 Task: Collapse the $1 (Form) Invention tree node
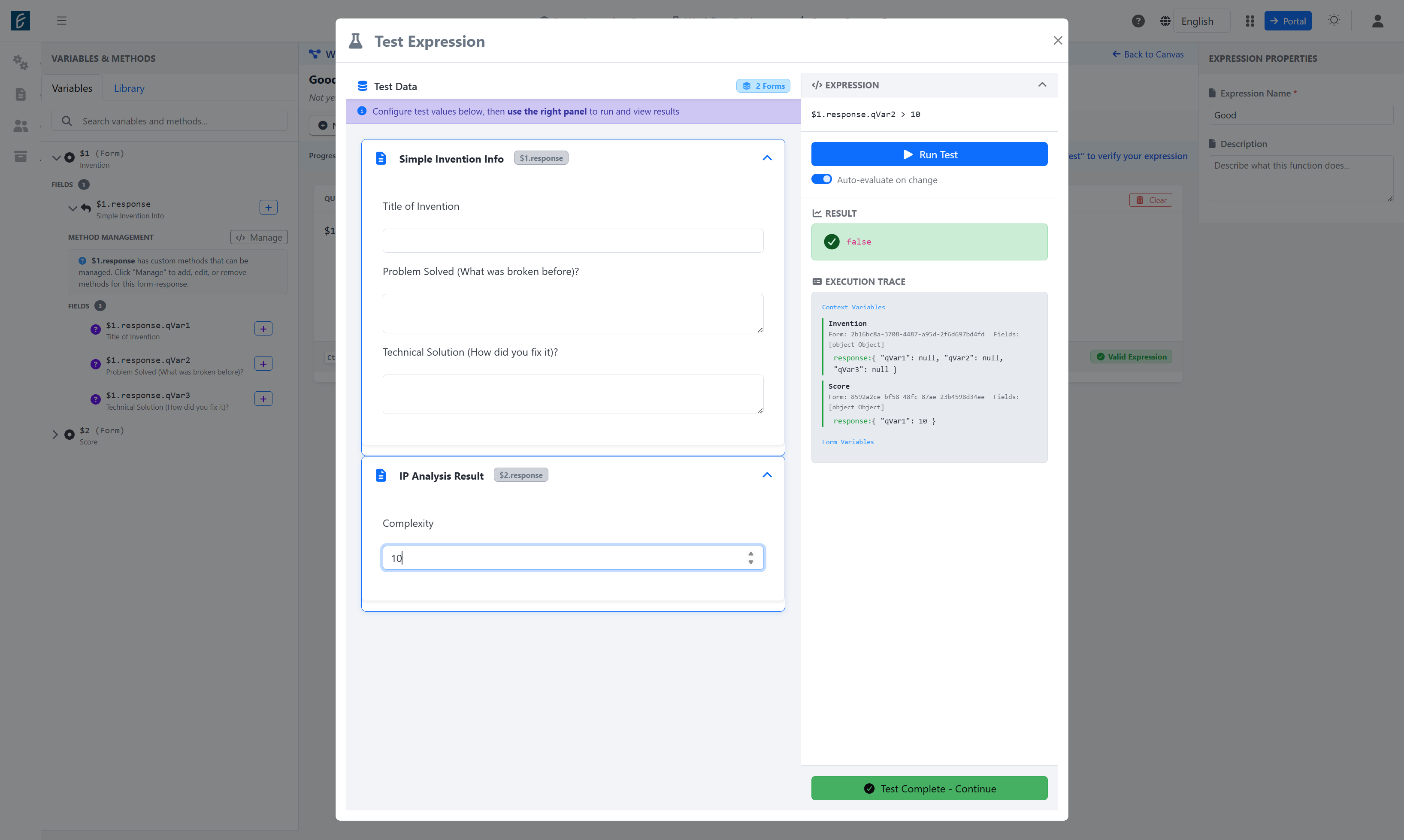[56, 158]
